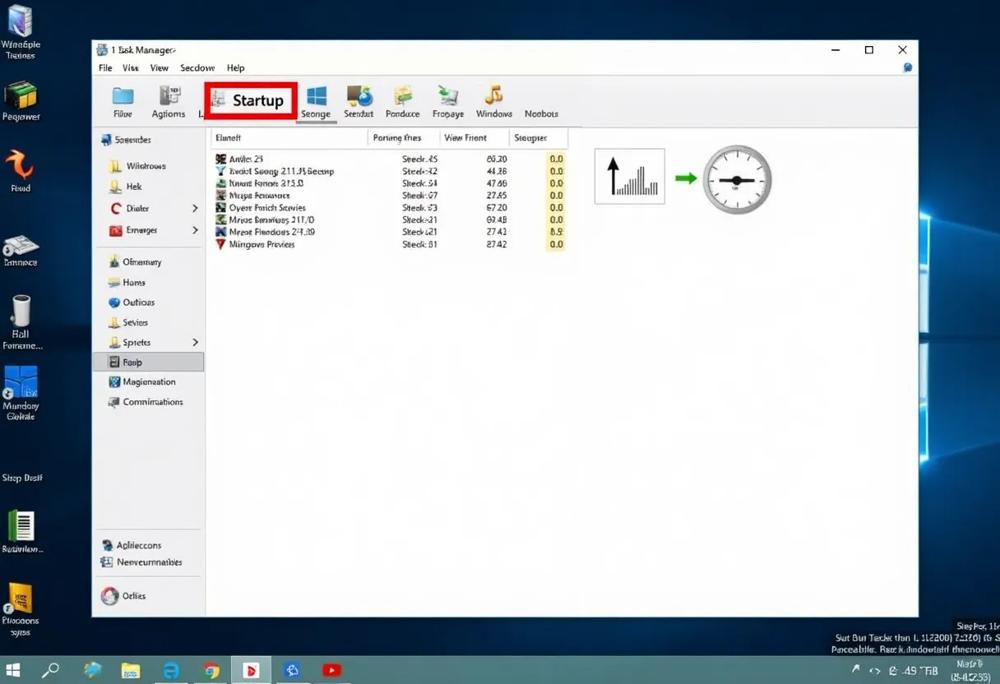Sort by the View Ftront column header
1000x684 pixels.
(x=474, y=138)
